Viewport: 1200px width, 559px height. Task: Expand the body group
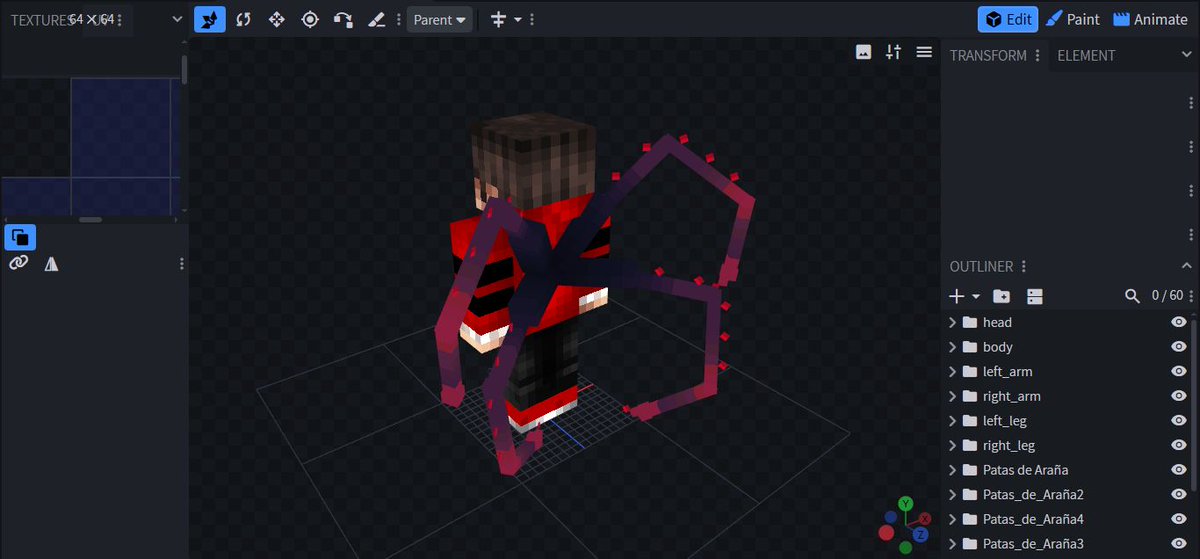[953, 347]
